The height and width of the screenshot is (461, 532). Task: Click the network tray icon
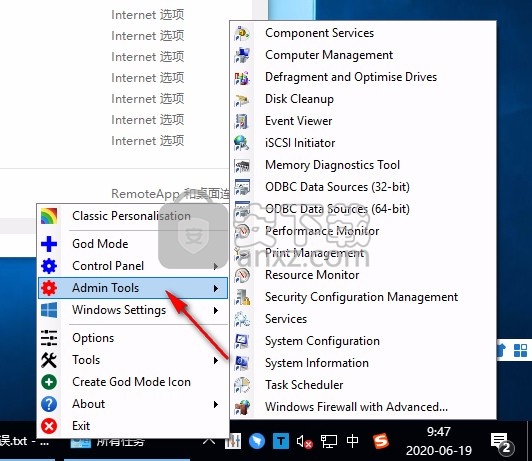coord(329,442)
